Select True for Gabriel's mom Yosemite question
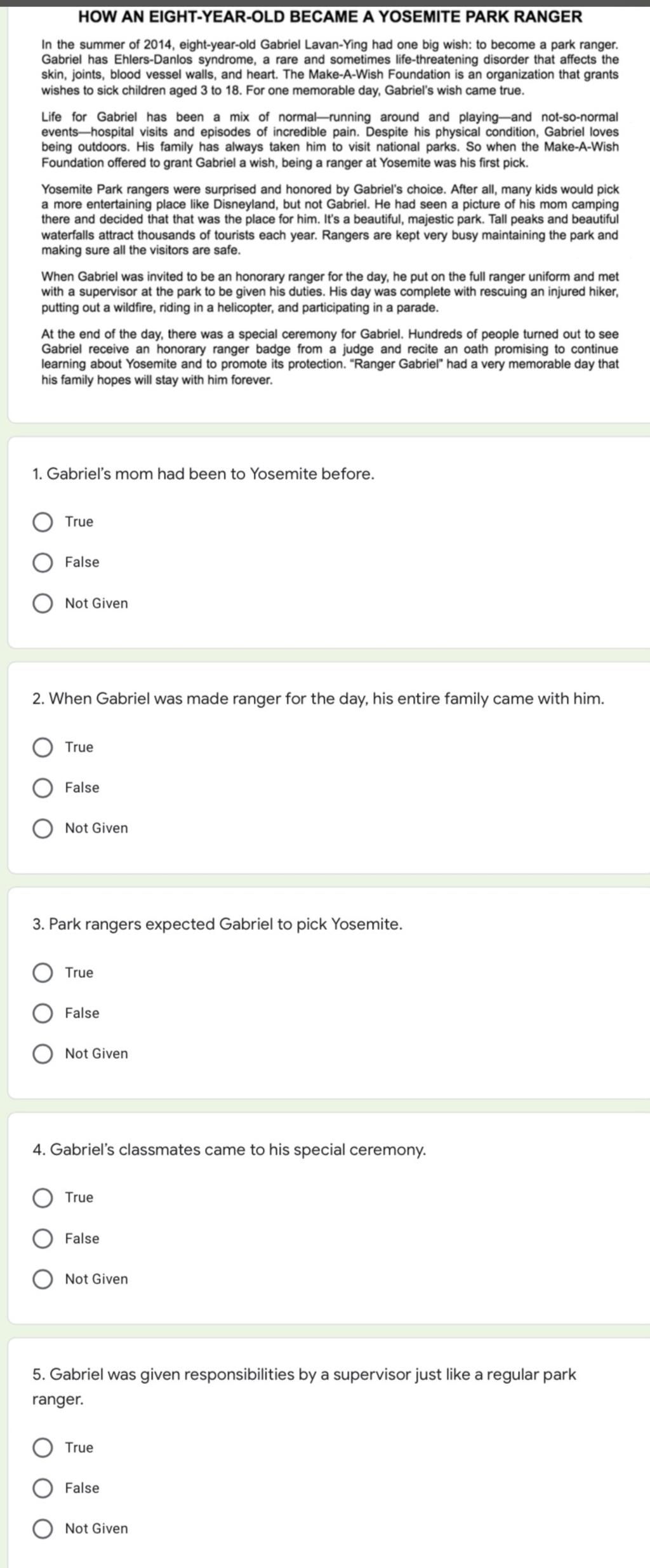The width and height of the screenshot is (650, 1568). (43, 522)
